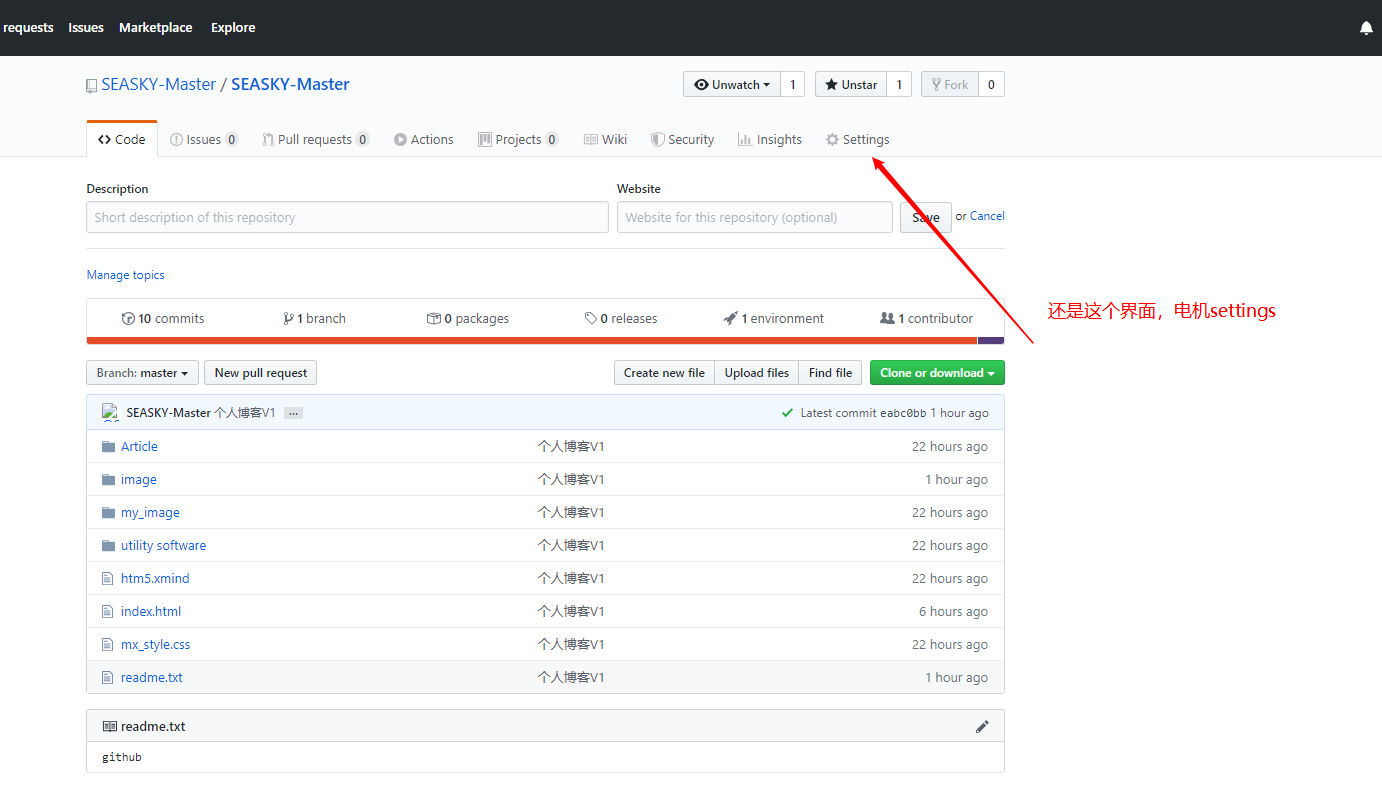Switch to the Issues tab

pyautogui.click(x=204, y=140)
